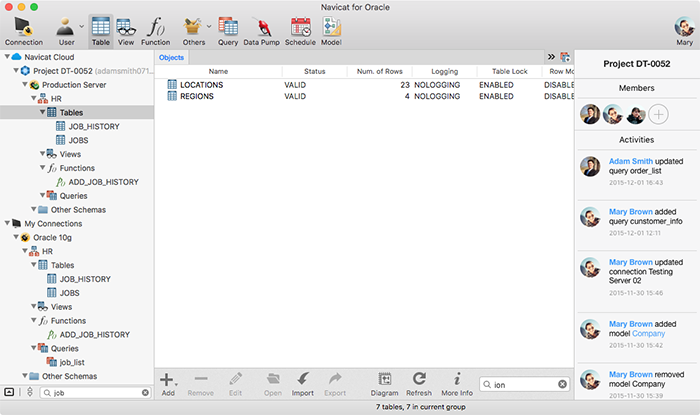The image size is (700, 415).
Task: Select the Table toolbar icon
Action: [100, 31]
